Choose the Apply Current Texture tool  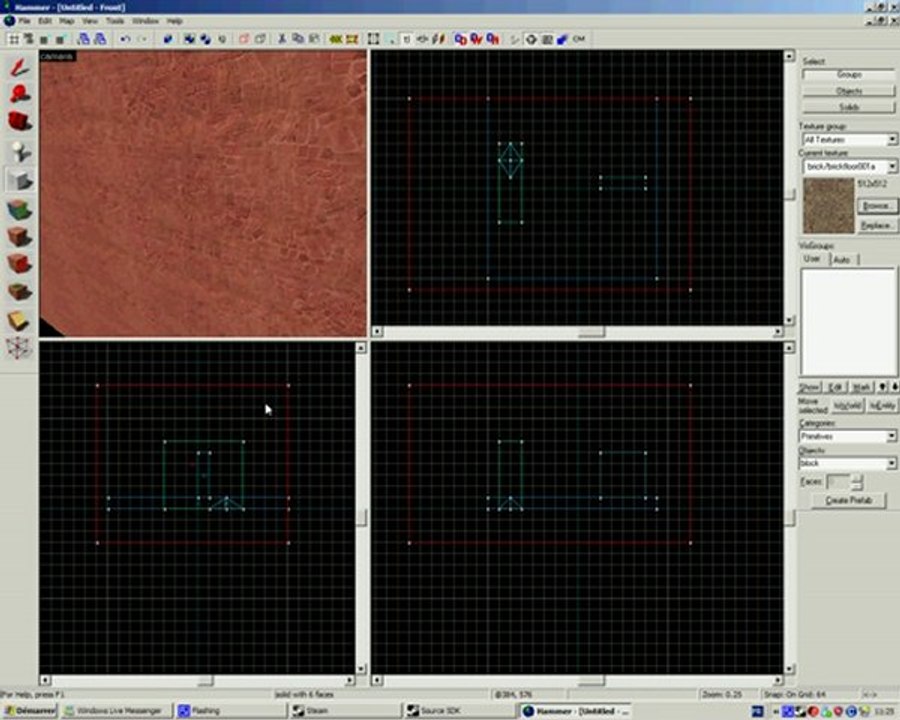[19, 236]
